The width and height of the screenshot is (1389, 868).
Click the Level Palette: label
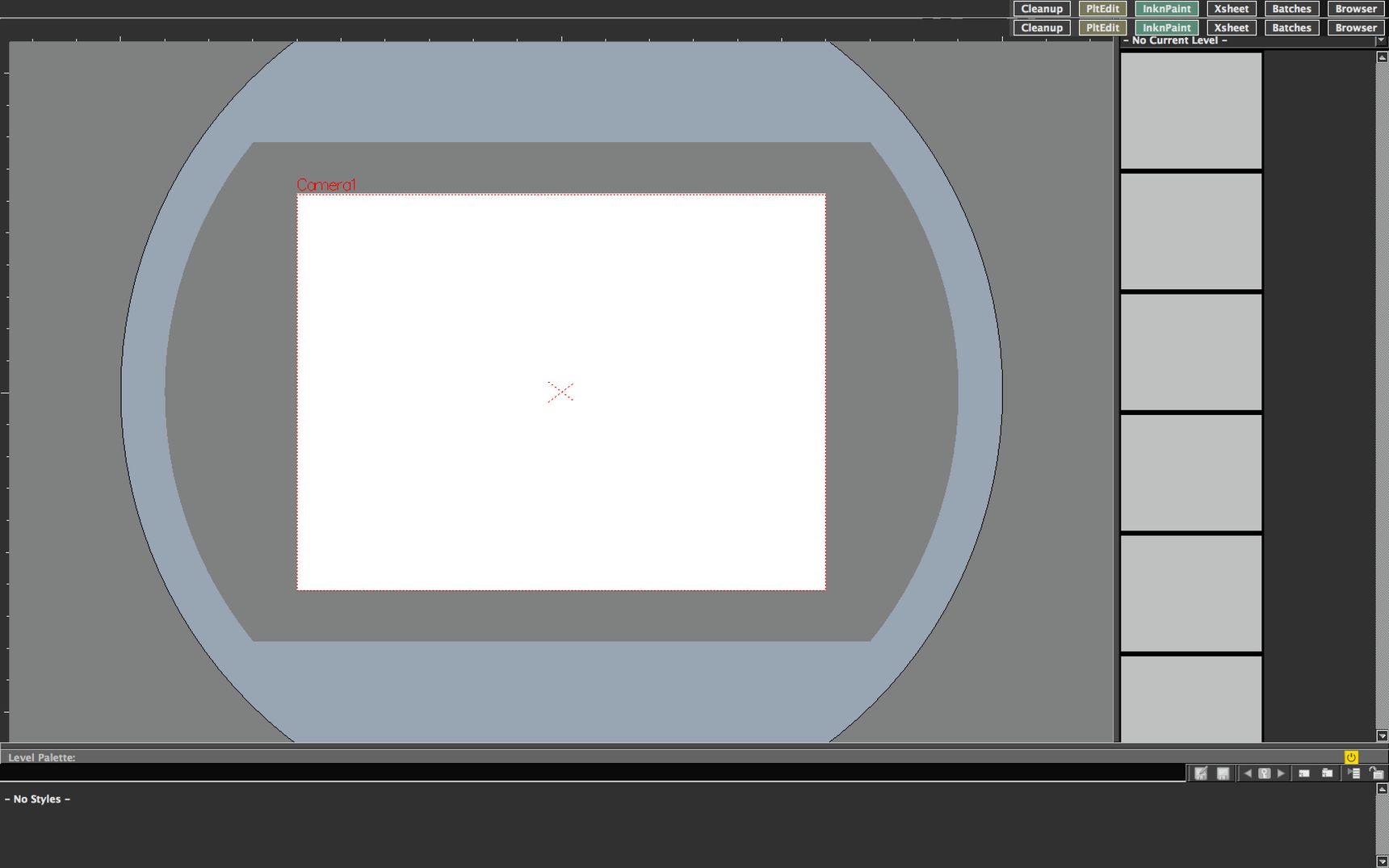[x=41, y=757]
